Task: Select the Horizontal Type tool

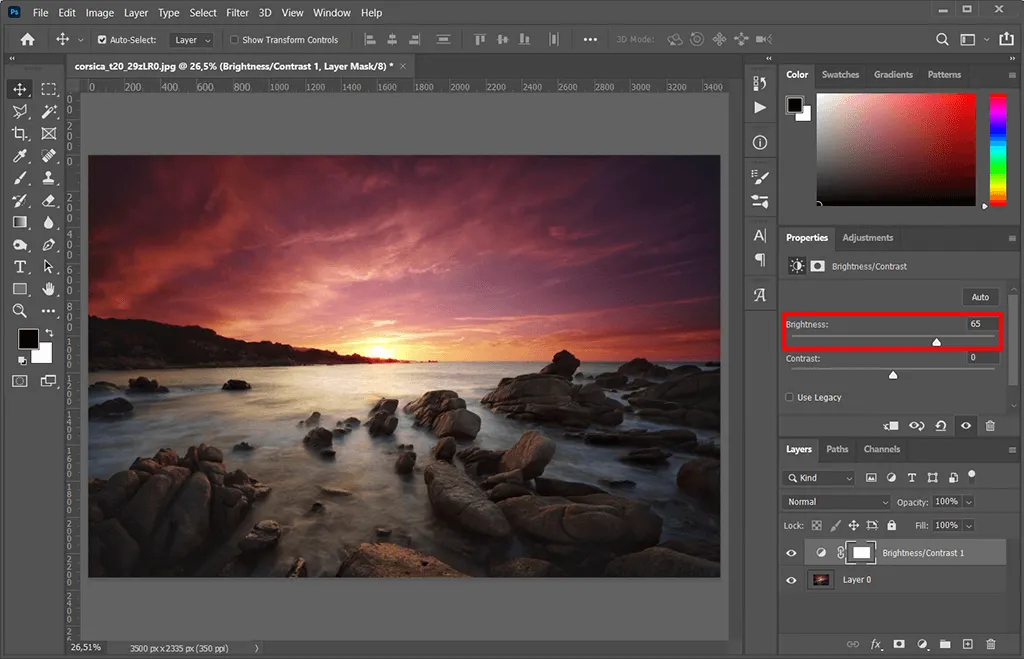Action: (x=20, y=267)
